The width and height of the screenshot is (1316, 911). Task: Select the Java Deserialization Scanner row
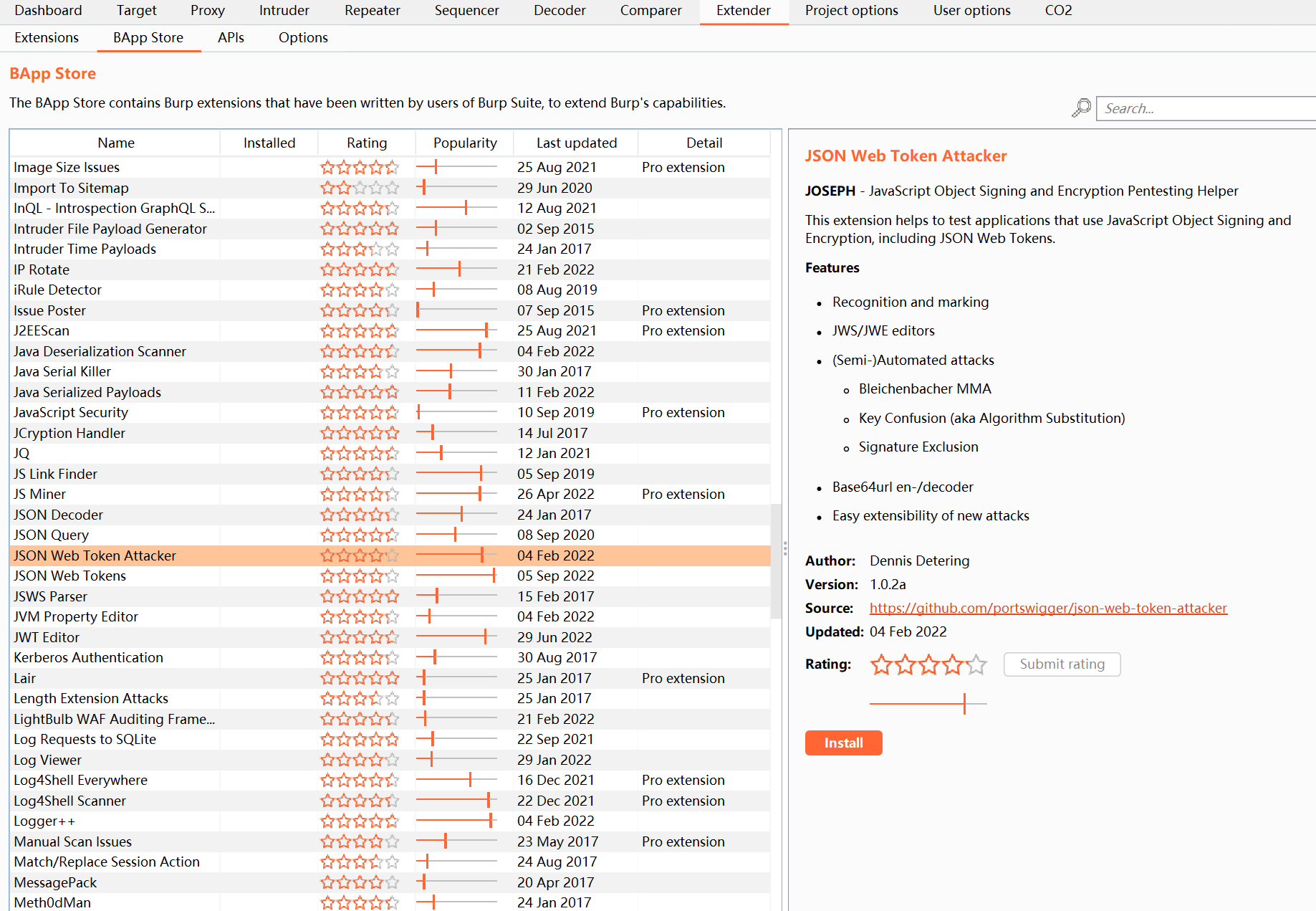(x=390, y=352)
